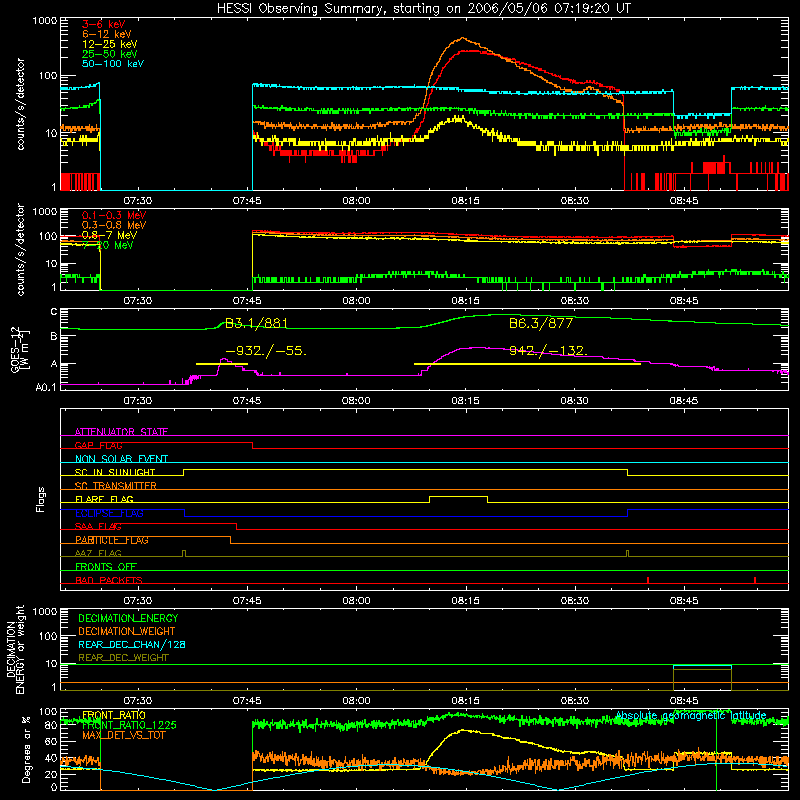Click the REAR_DEC_WEIGHT legend label

pyautogui.click(x=123, y=658)
